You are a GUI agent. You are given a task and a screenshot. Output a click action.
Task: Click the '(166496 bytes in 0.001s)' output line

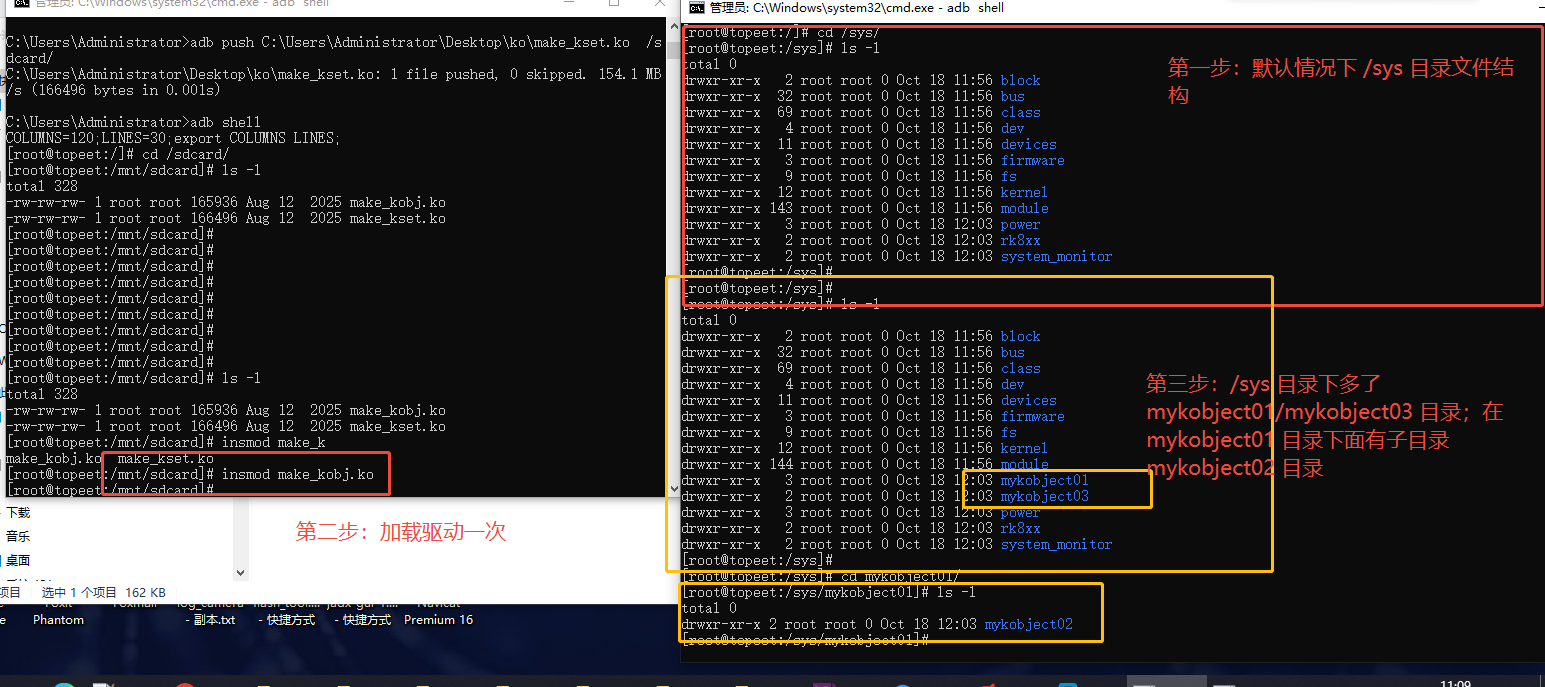click(113, 90)
